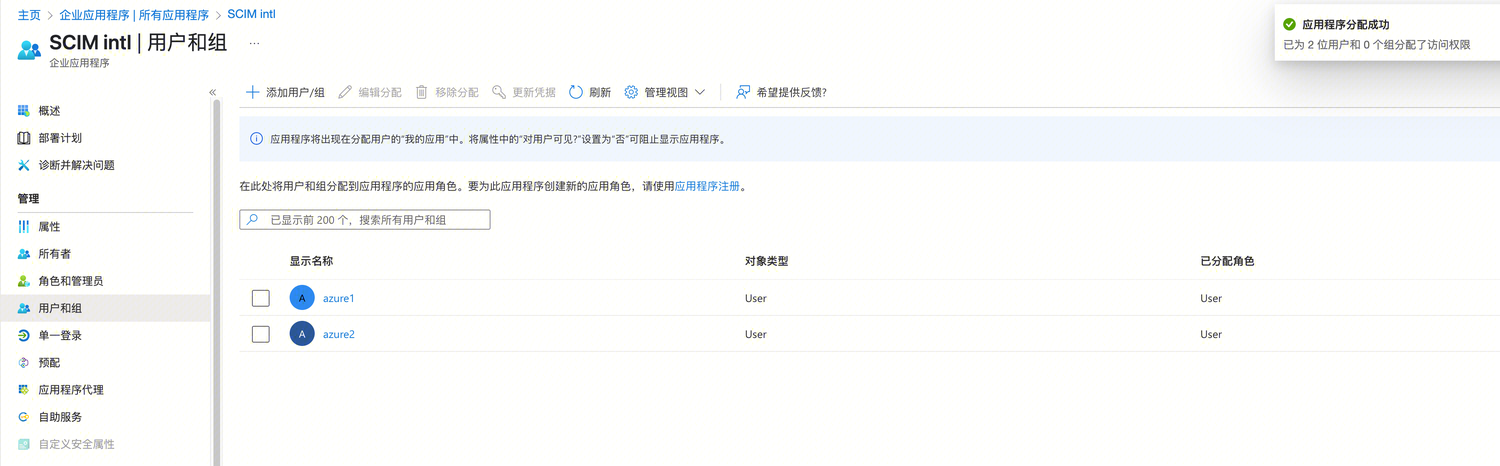Click the azure2 user avatar
The width and height of the screenshot is (1500, 466).
point(302,334)
